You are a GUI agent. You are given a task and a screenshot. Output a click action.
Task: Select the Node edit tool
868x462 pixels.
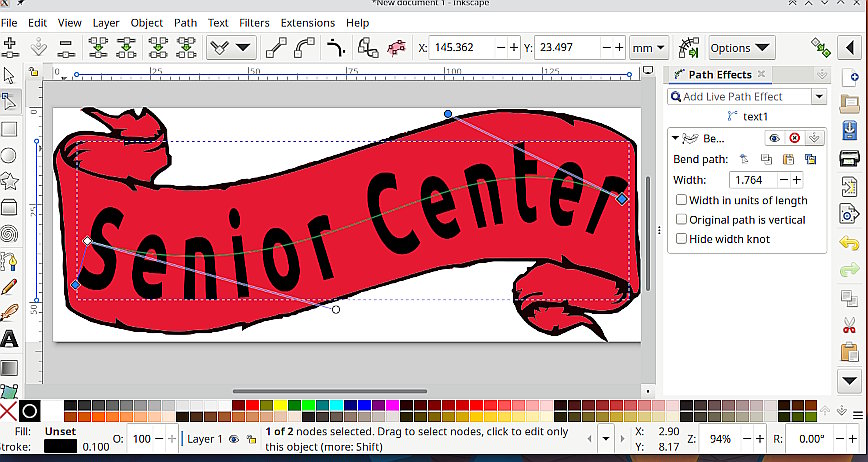[9, 102]
